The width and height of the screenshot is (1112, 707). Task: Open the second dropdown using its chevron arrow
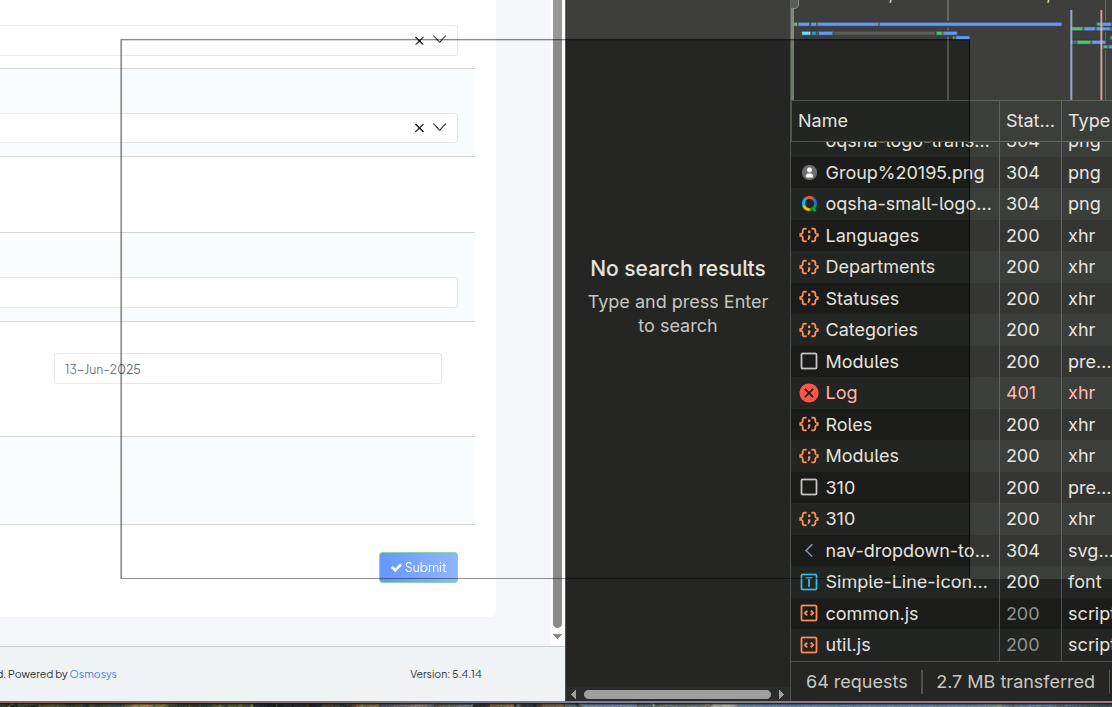tap(439, 127)
